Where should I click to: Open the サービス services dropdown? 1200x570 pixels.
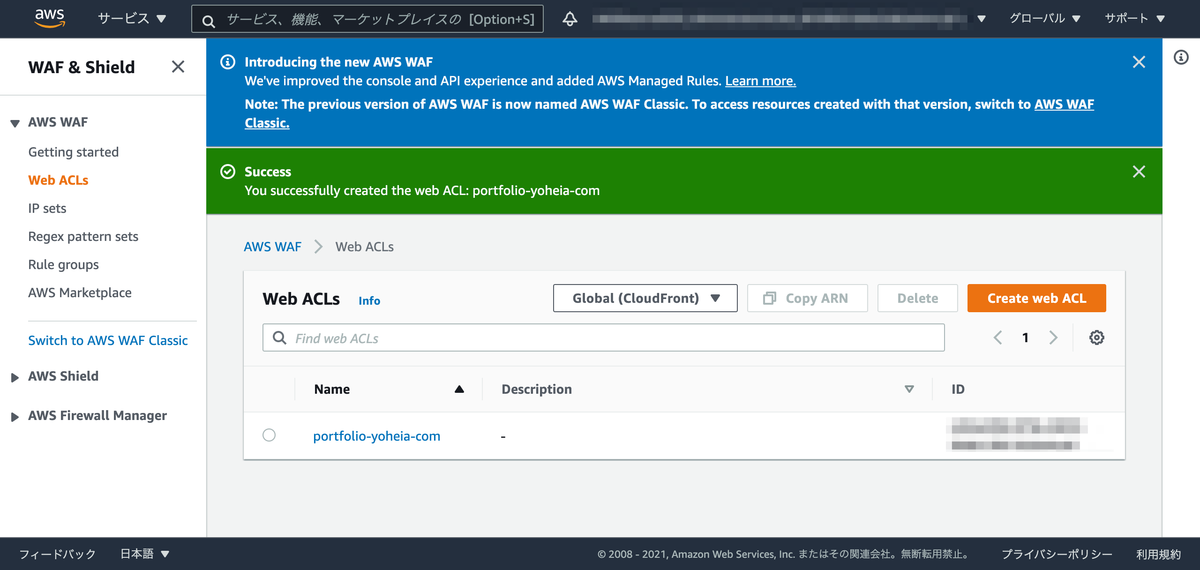pos(132,19)
